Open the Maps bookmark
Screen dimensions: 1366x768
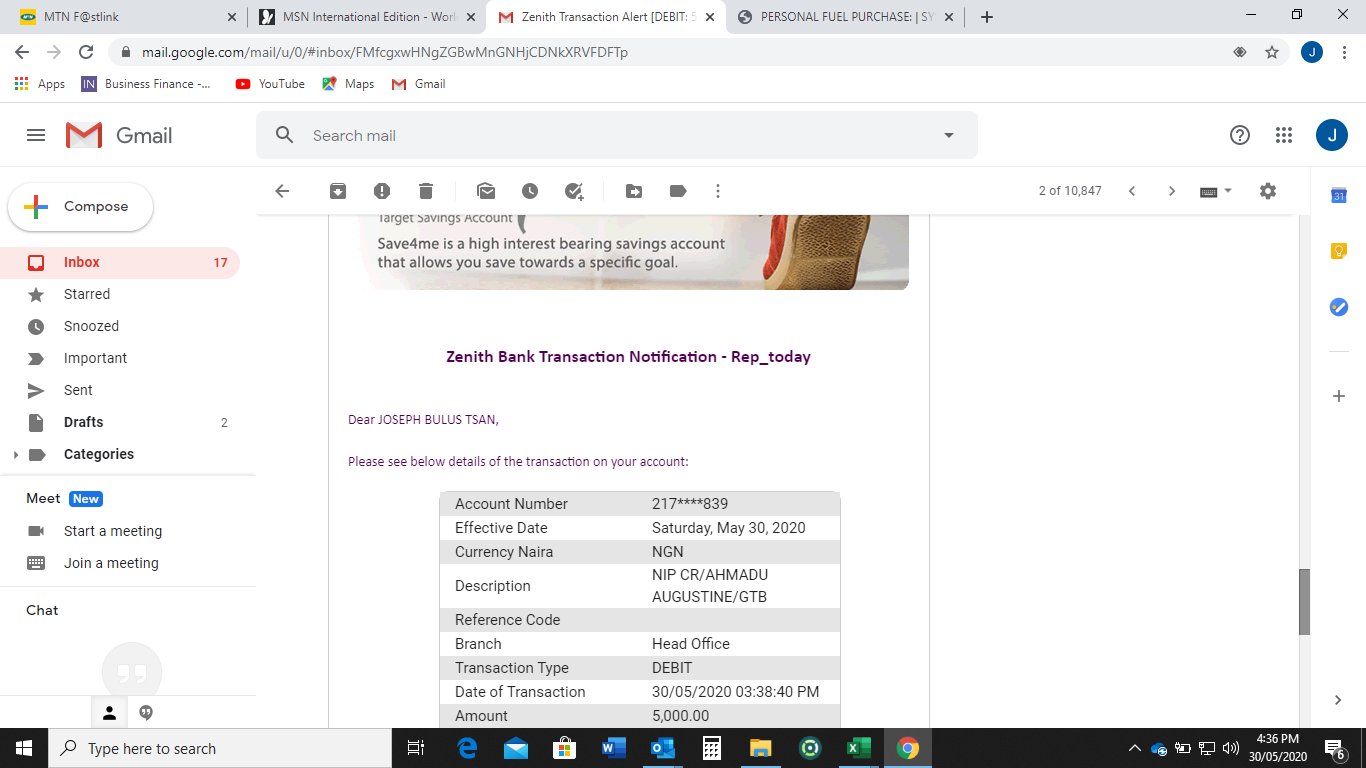[x=348, y=84]
